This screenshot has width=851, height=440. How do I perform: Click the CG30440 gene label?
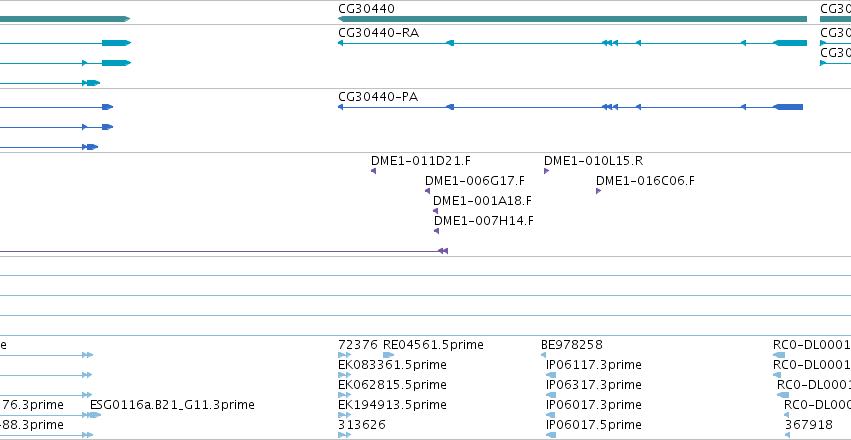tap(366, 9)
